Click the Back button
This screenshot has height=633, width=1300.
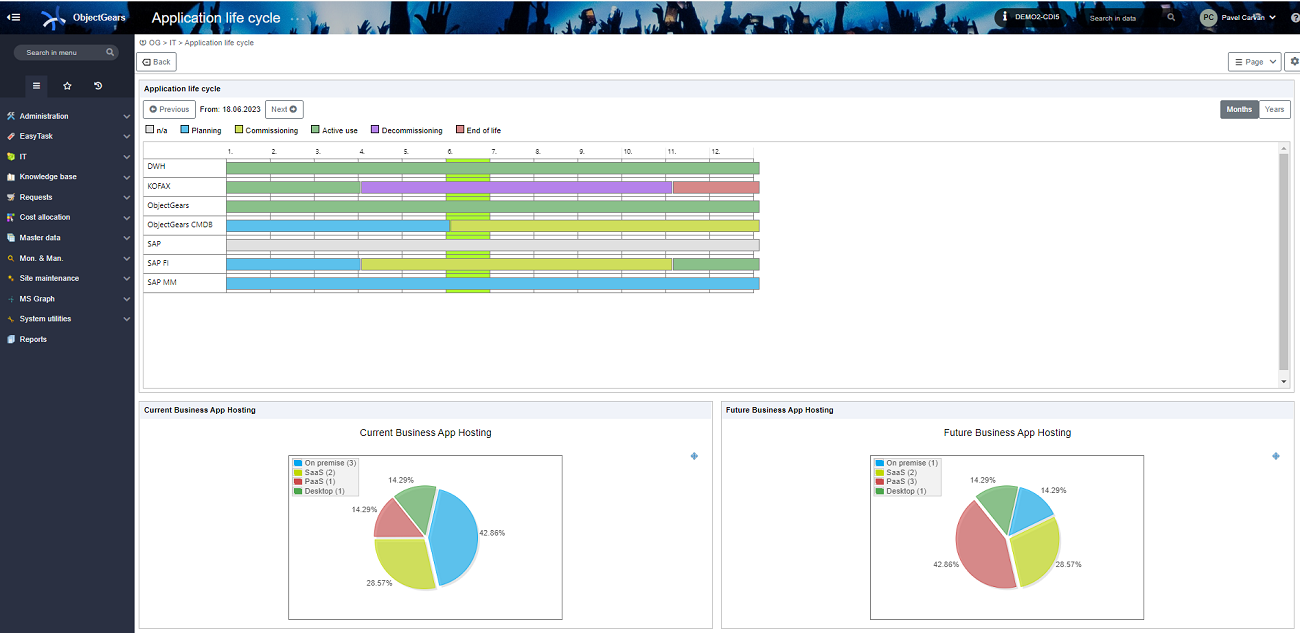click(156, 62)
